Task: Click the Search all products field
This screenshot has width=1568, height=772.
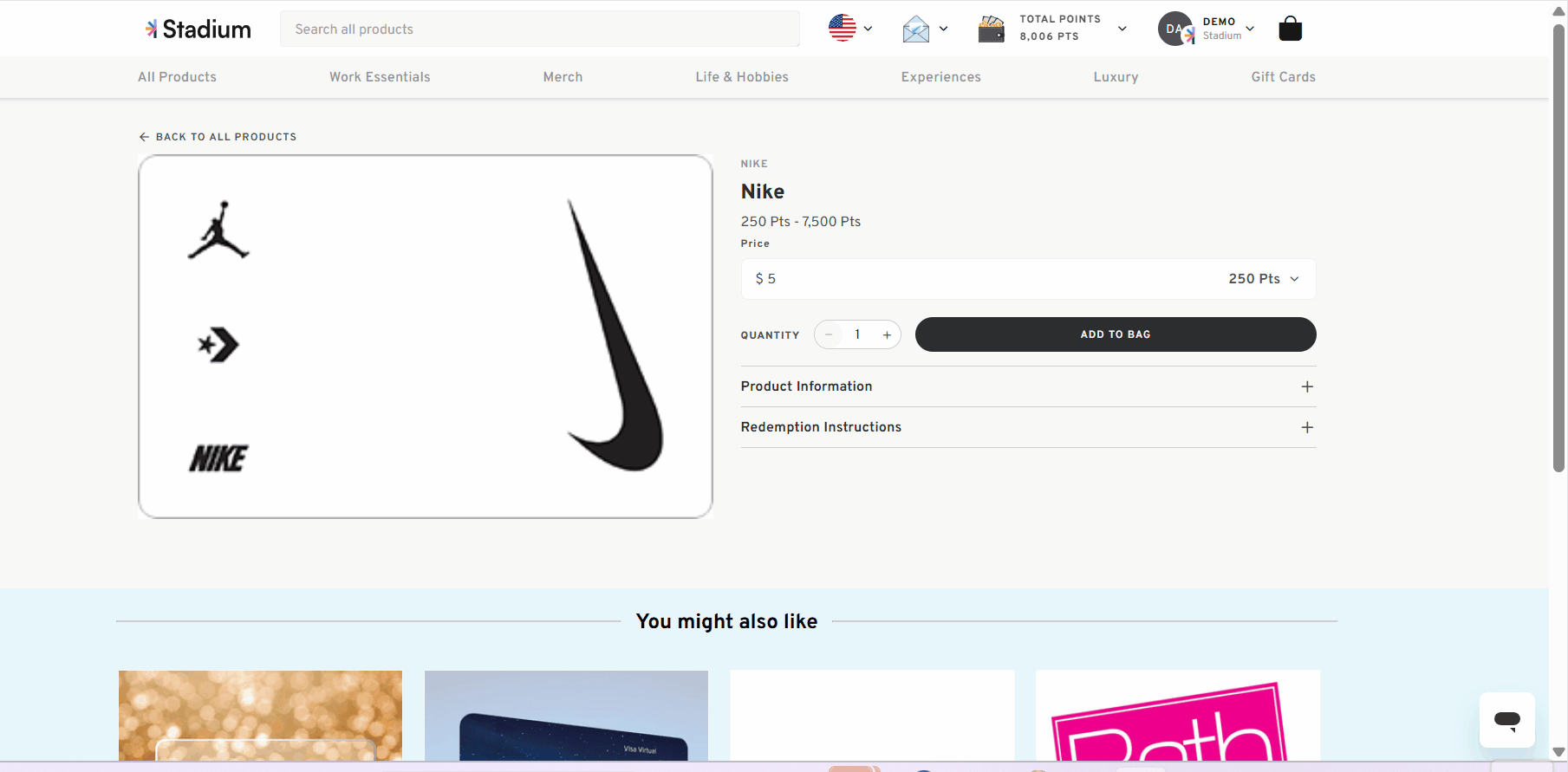Action: (x=539, y=29)
